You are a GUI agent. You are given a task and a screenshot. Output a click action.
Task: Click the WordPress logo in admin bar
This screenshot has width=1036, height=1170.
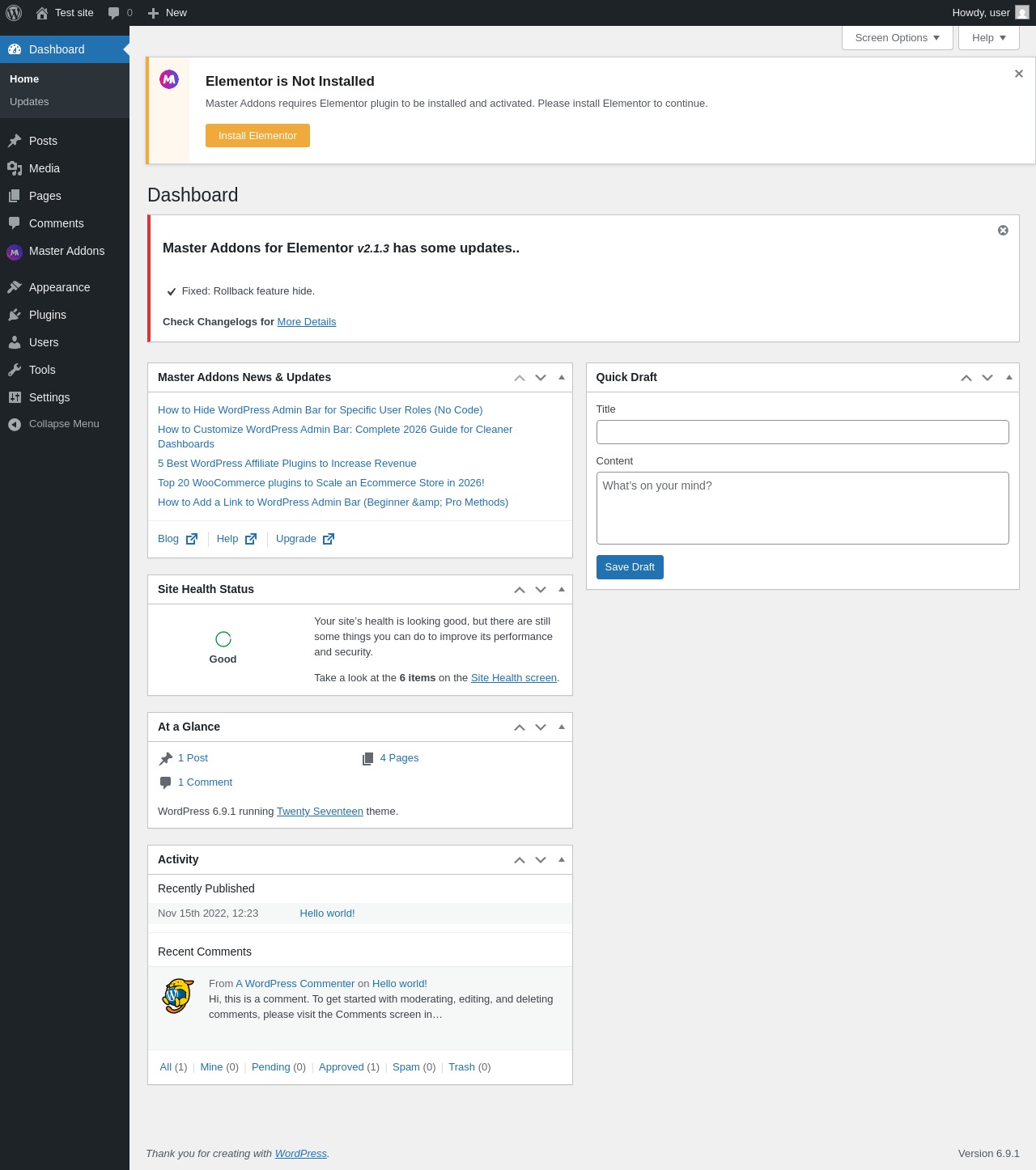click(14, 13)
